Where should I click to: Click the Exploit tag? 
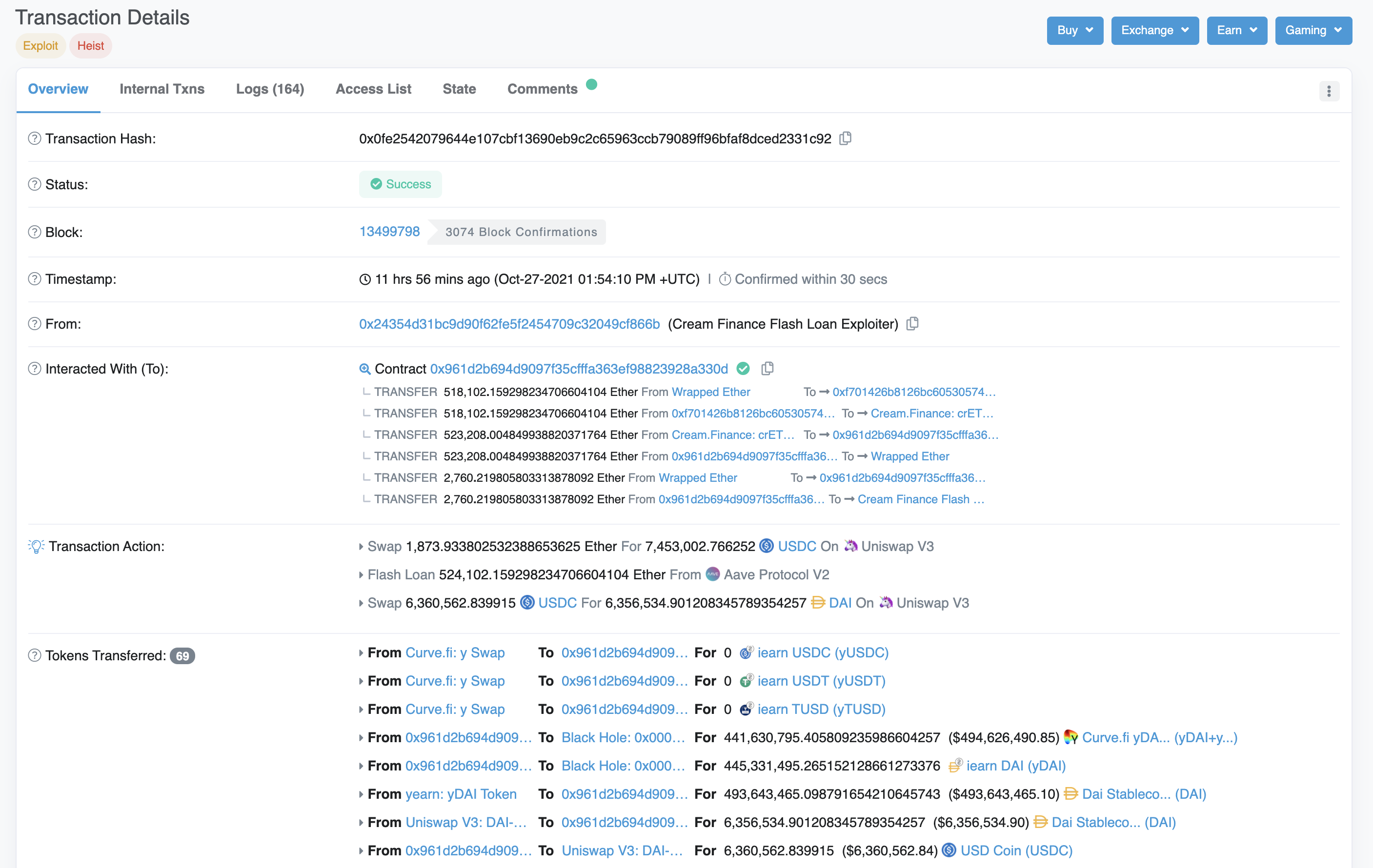(40, 45)
